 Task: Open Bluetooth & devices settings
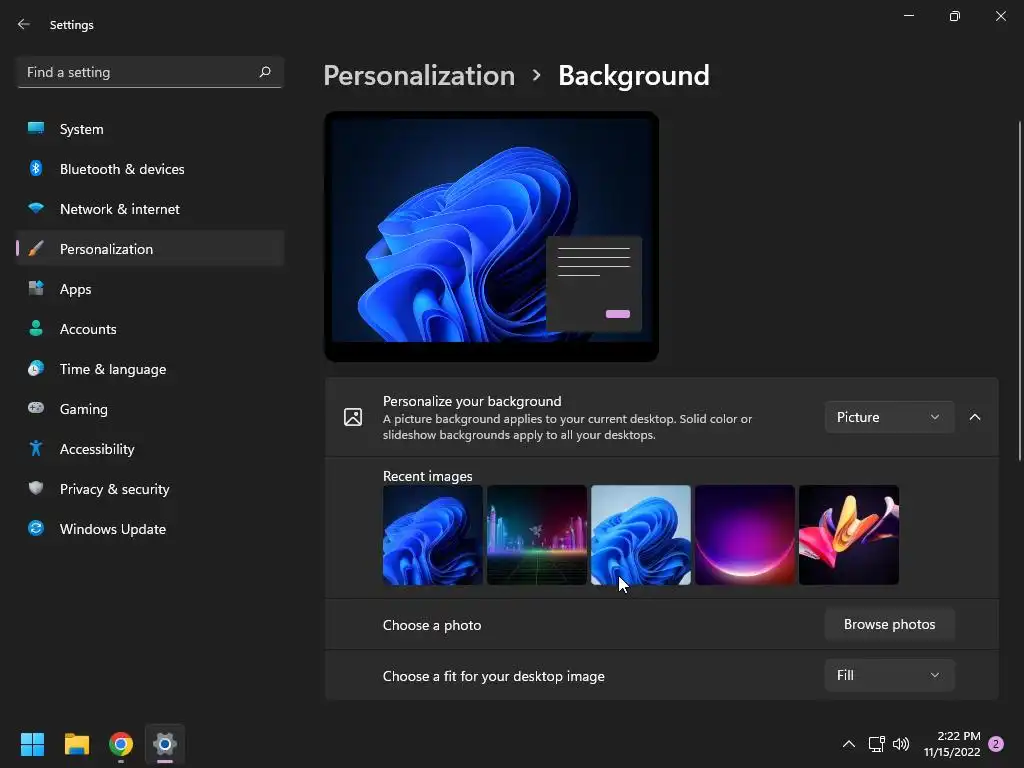pyautogui.click(x=150, y=168)
